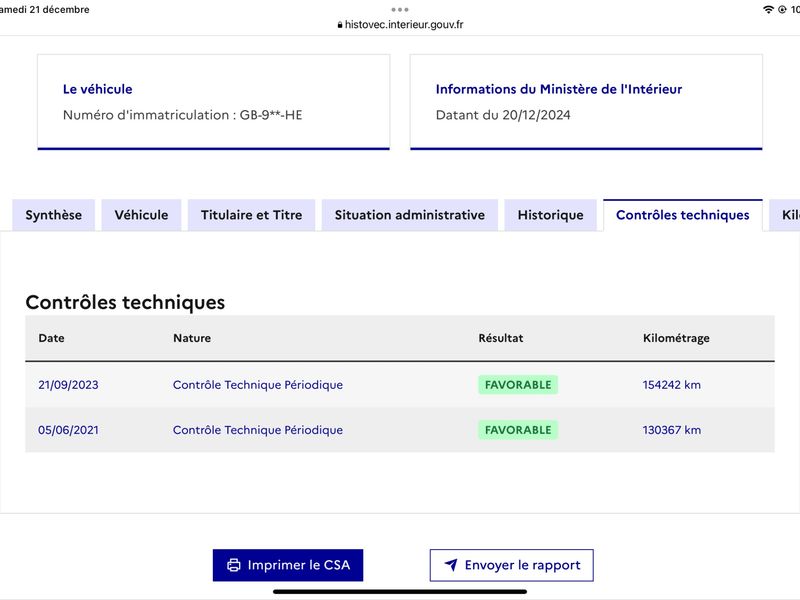This screenshot has height=600, width=800.
Task: Select the 05/06/2021 inspection row
Action: coord(400,430)
